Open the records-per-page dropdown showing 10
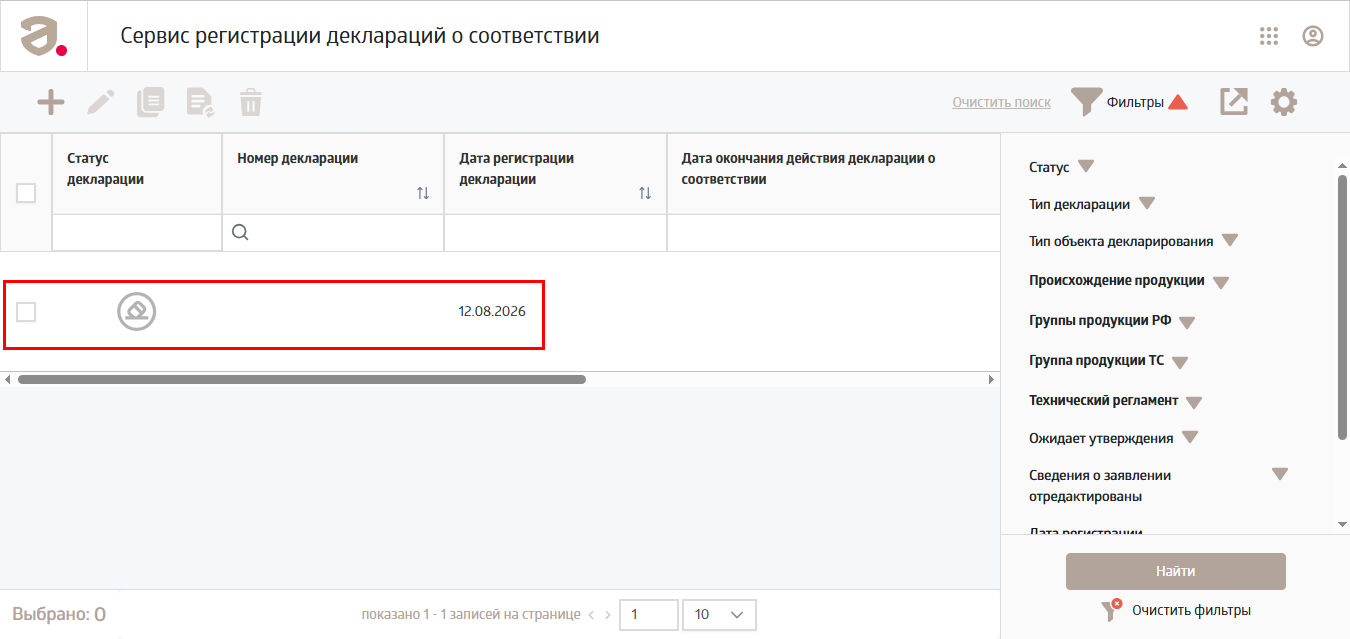Image resolution: width=1350 pixels, height=639 pixels. tap(719, 614)
